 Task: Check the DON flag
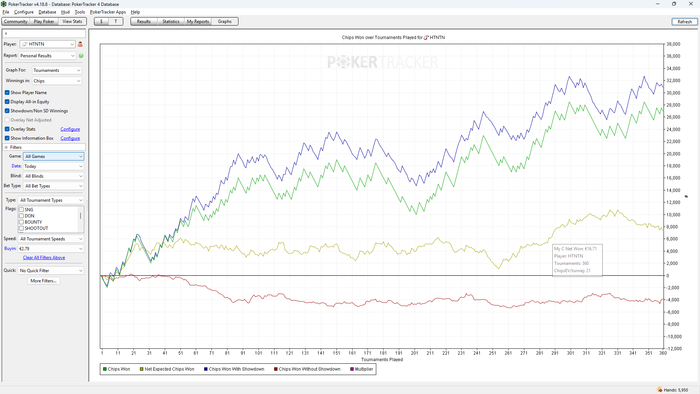21,216
